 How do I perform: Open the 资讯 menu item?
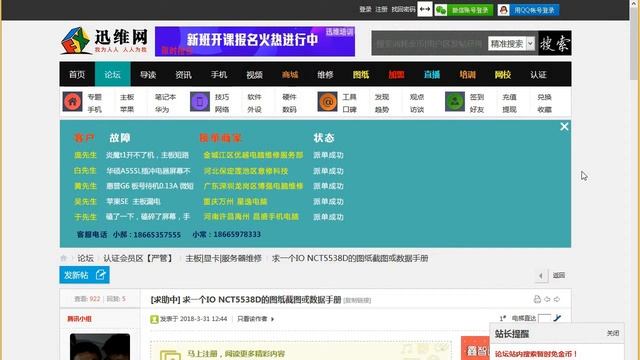183,74
